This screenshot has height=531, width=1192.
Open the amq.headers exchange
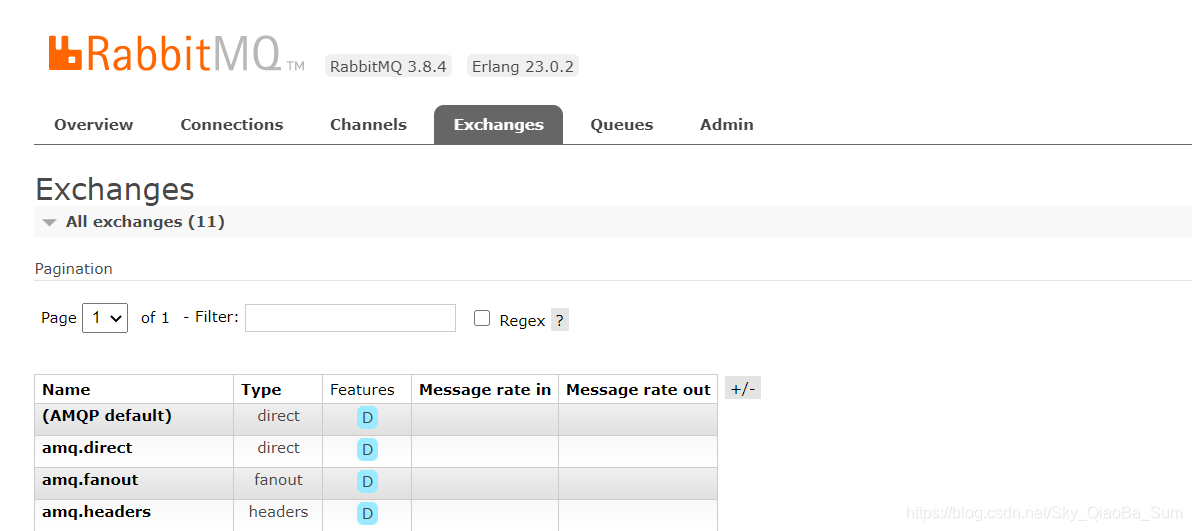click(97, 512)
